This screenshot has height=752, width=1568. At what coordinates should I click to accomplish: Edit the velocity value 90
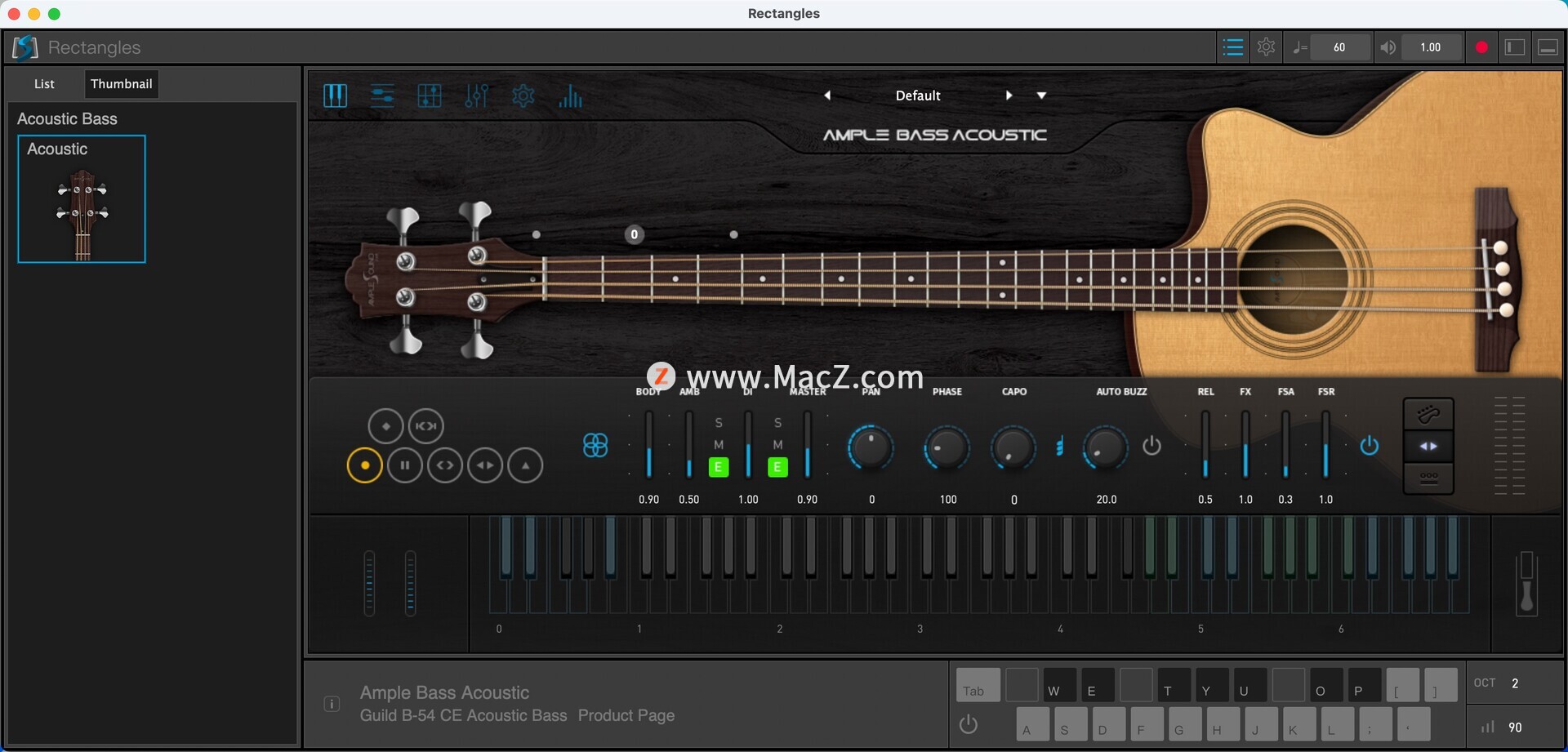pyautogui.click(x=1515, y=728)
